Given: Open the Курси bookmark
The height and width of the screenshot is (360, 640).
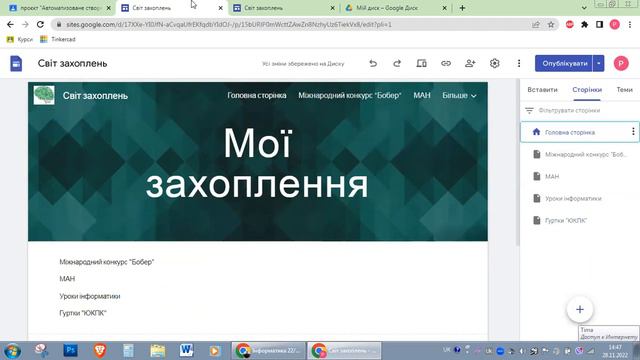Looking at the screenshot, I should [20, 39].
